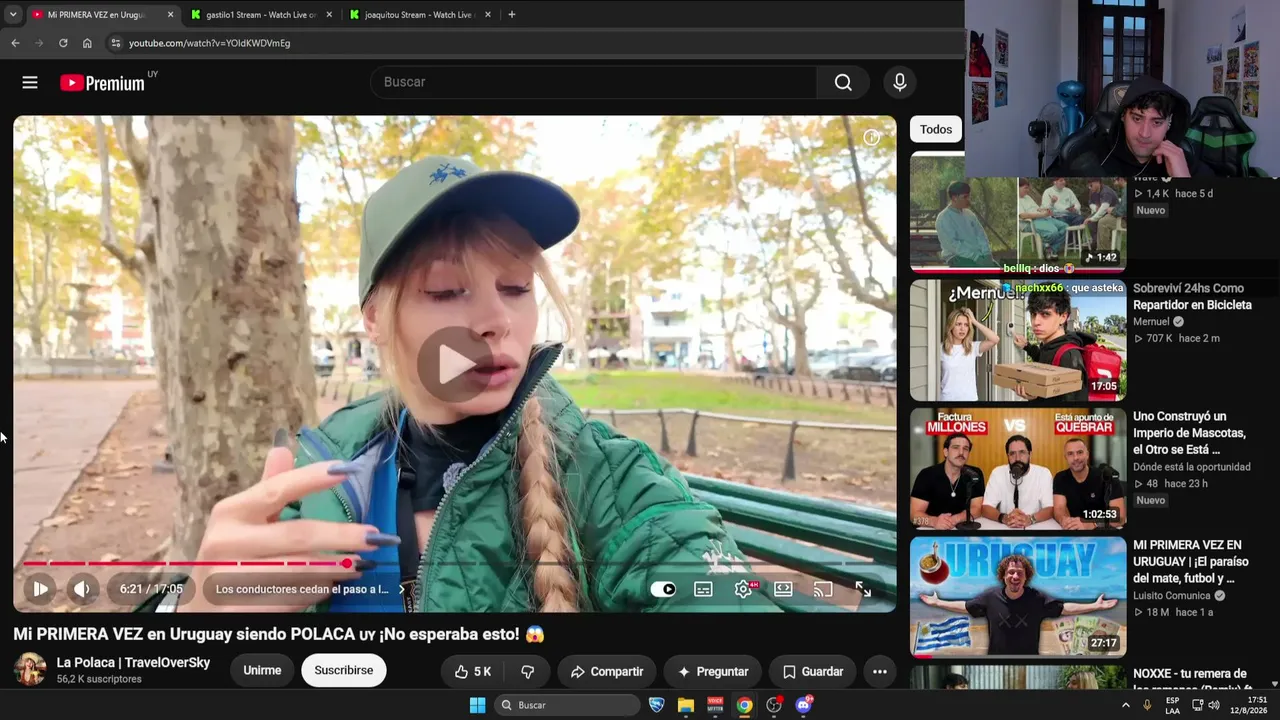Switch to the joaquitou Stream tab
The width and height of the screenshot is (1280, 720).
418,15
